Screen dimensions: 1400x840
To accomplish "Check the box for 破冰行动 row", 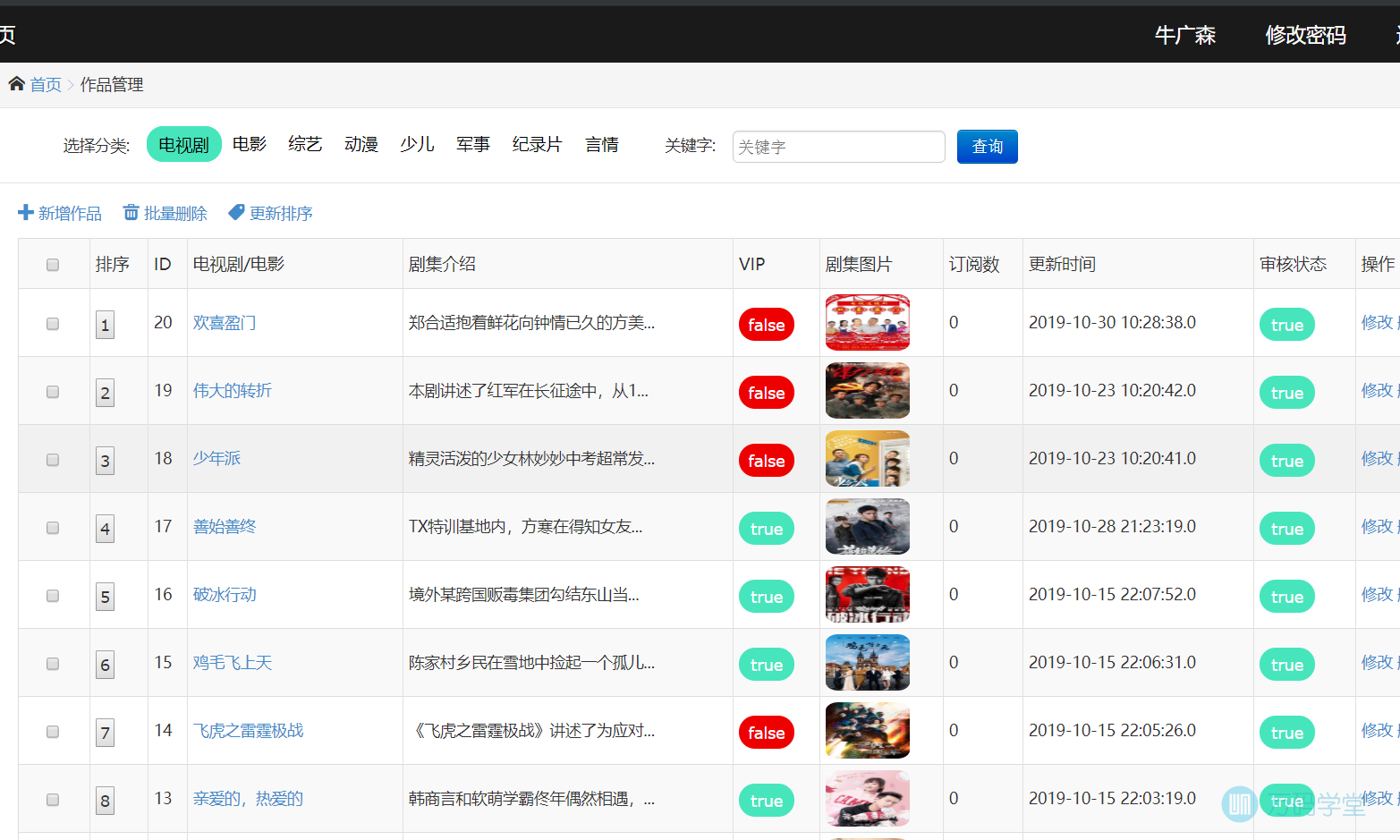I will click(x=53, y=596).
